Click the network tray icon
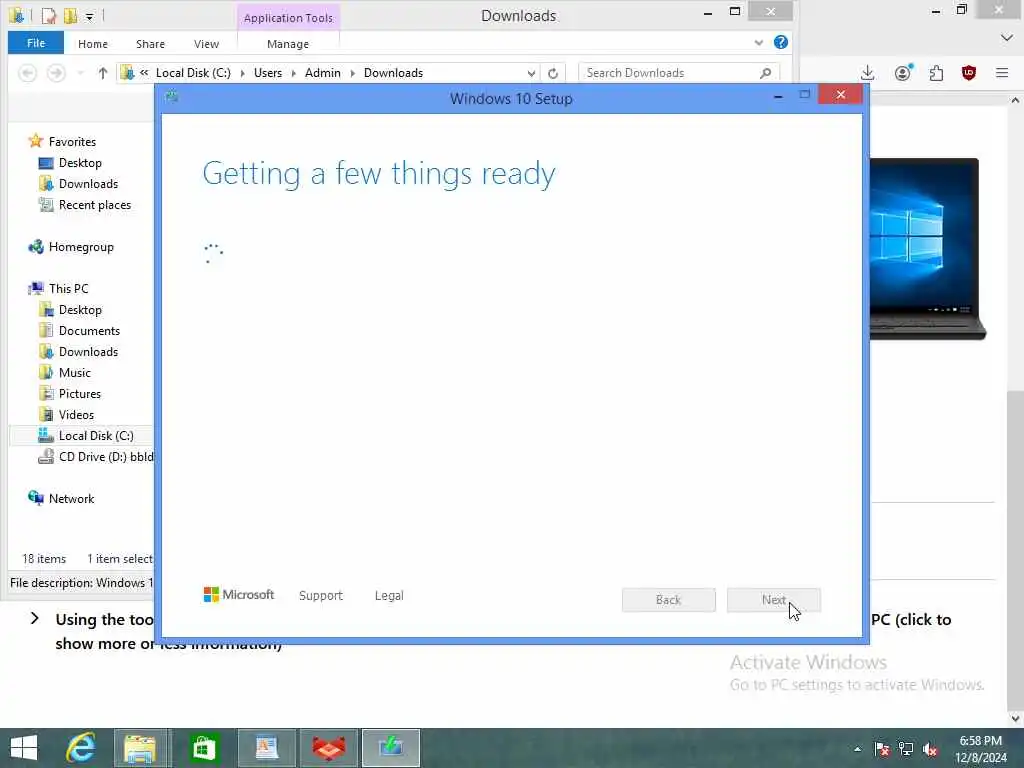This screenshot has width=1024, height=768. 906,750
